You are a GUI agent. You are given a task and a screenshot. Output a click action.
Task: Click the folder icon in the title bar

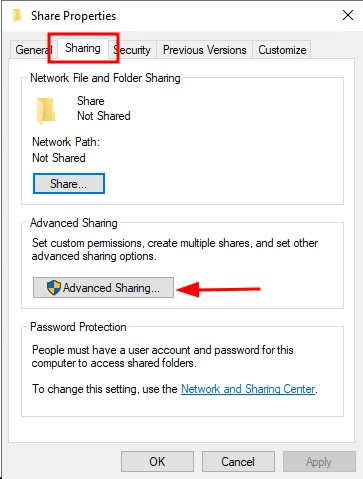click(x=17, y=16)
